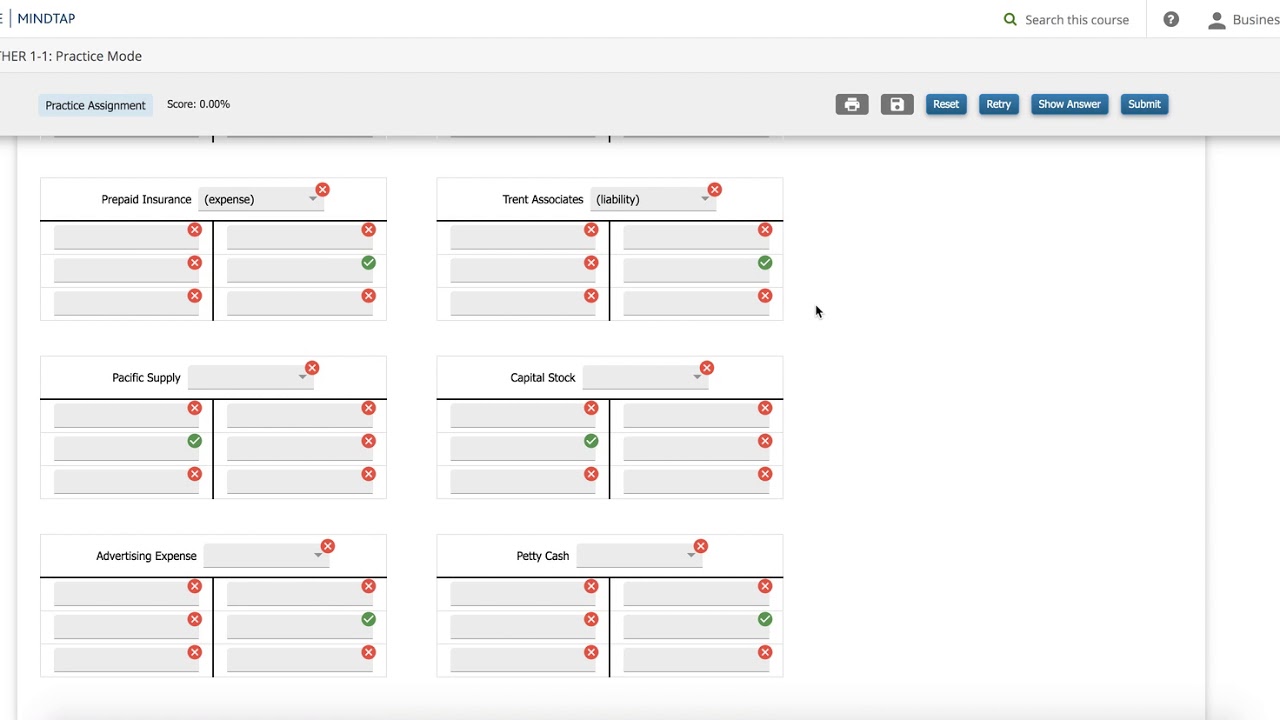Click Prepaid Insurance second credit input field
Viewport: 1280px width, 720px height.
coord(300,270)
